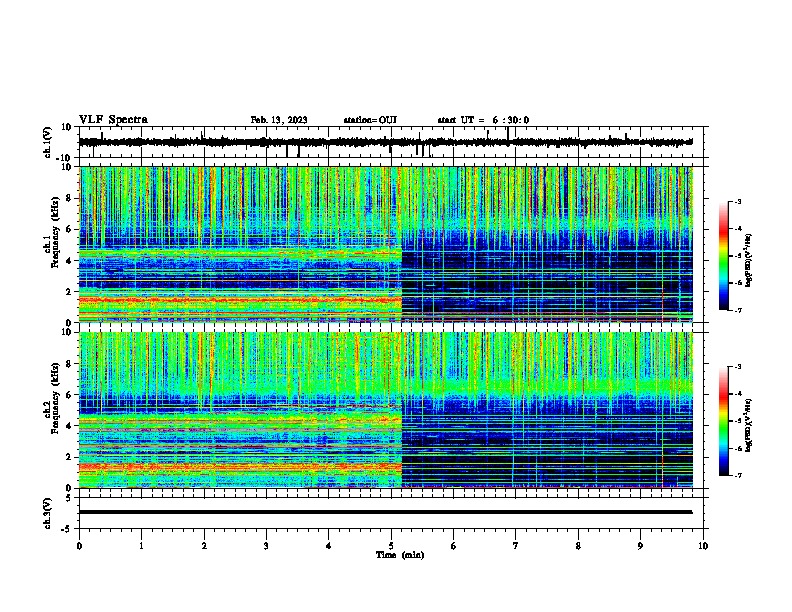Click the ch.2 spectrogram panel
Screen dimensions: 792x612
(386, 410)
